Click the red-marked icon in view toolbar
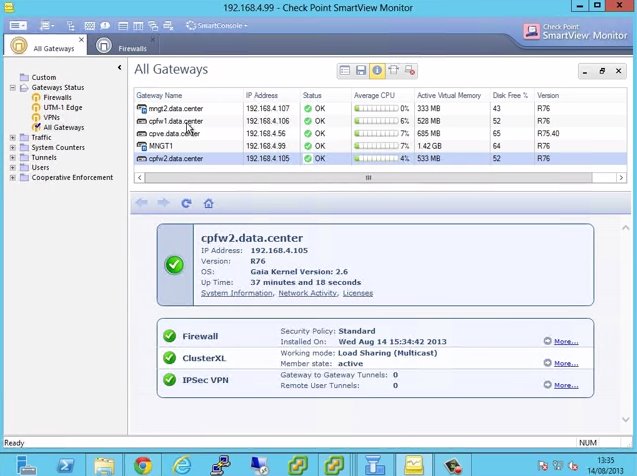Viewport: 637px width, 476px height. 410,71
